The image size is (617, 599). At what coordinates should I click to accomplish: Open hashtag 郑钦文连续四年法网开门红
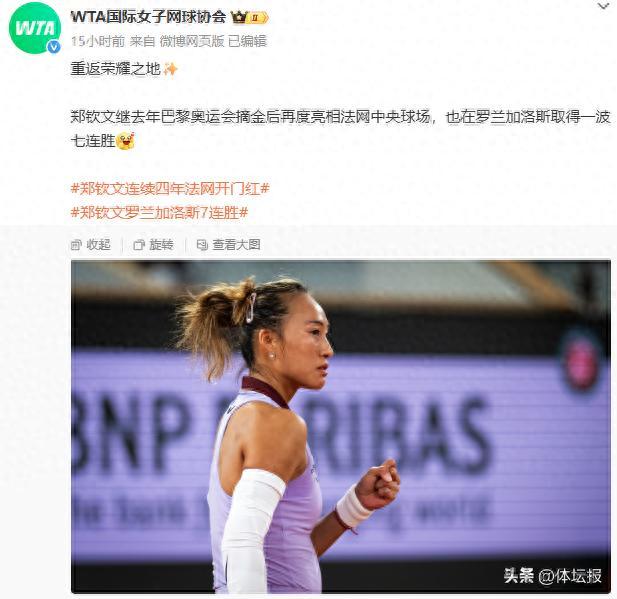point(170,189)
